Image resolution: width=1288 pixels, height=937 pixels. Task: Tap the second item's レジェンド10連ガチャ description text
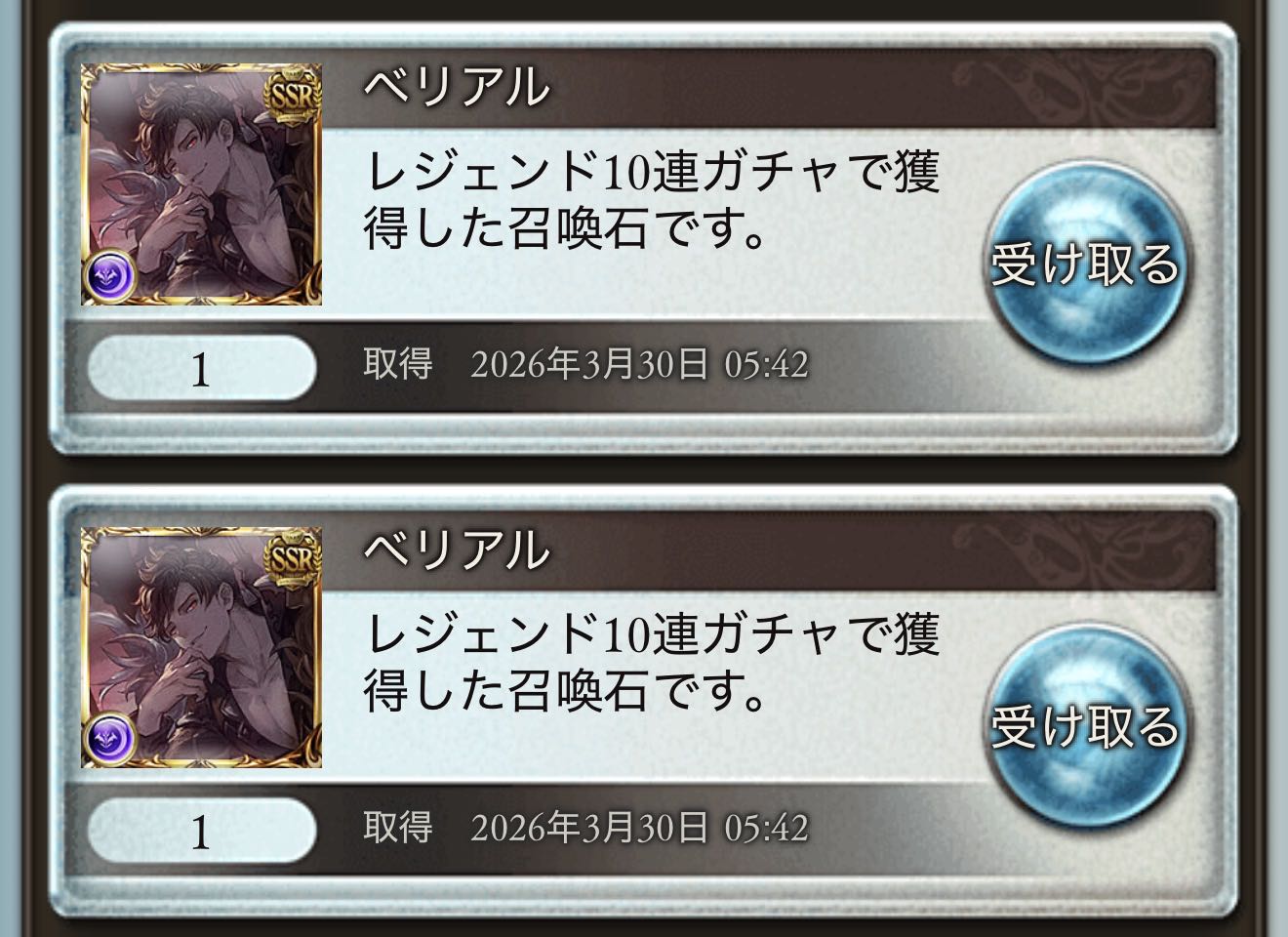(652, 664)
